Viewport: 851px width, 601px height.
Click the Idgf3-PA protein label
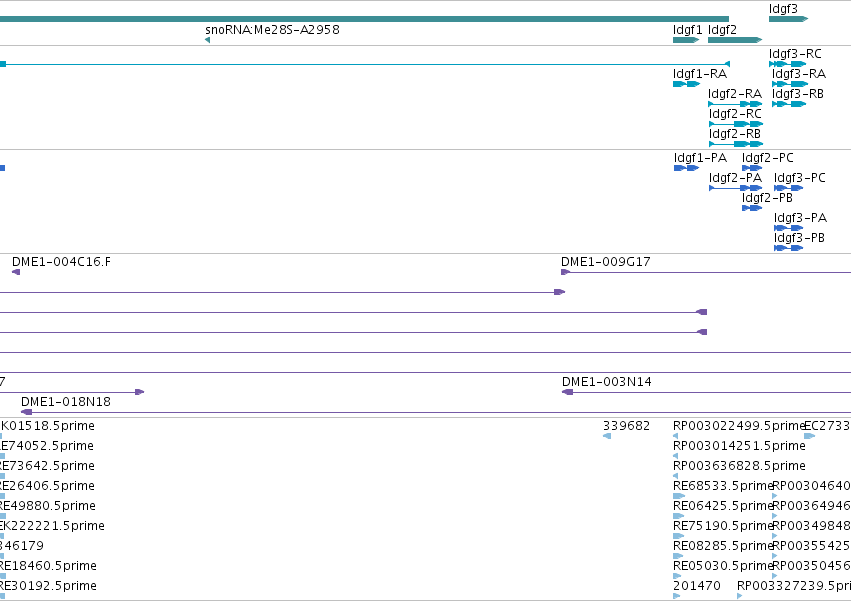coord(801,218)
